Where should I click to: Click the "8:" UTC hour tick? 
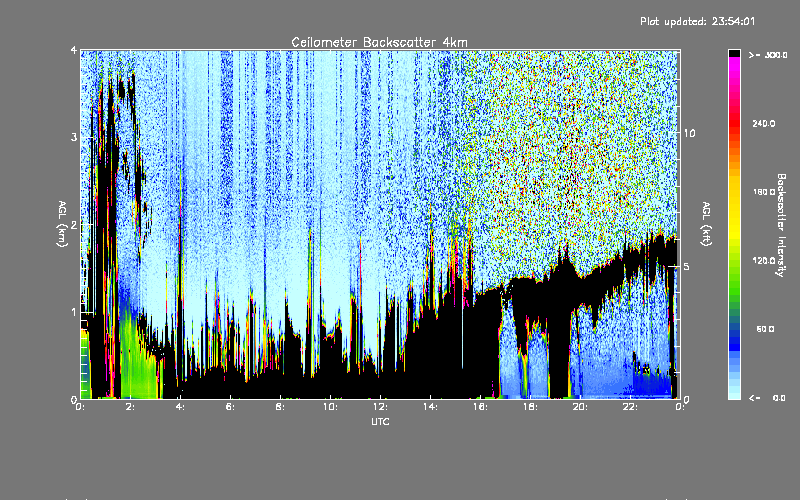(x=280, y=407)
